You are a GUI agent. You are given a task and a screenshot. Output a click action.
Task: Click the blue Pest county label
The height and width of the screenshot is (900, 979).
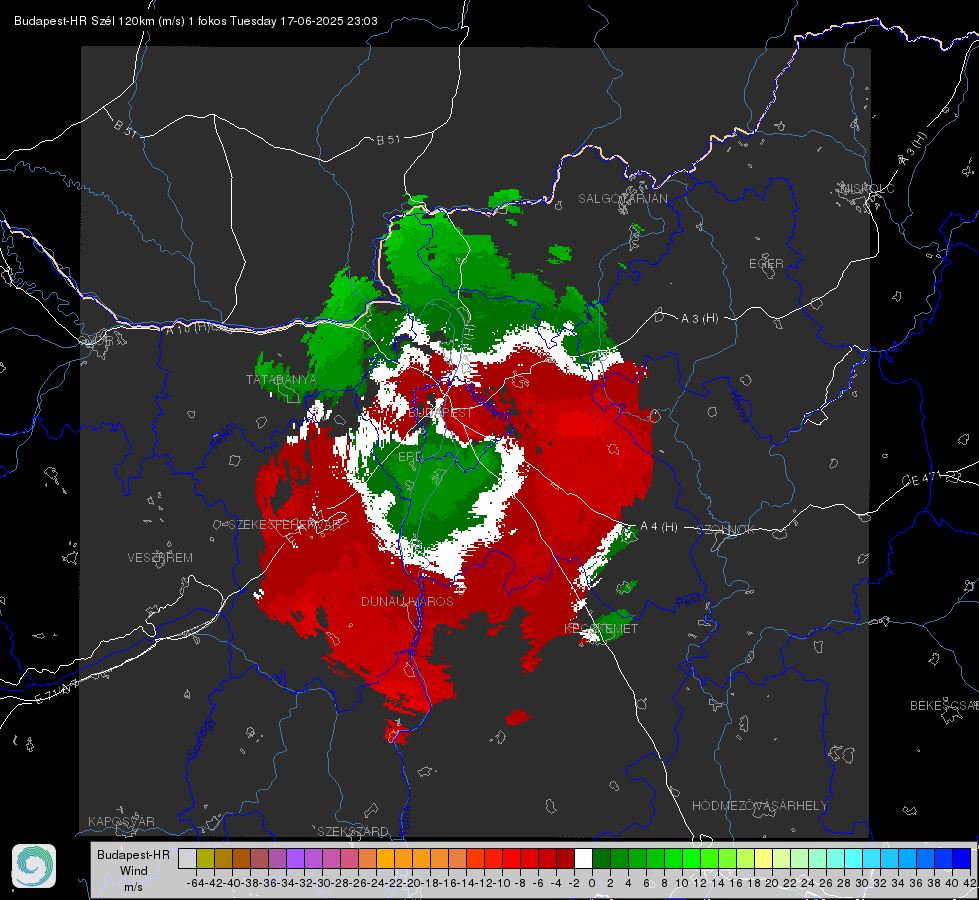point(689,601)
